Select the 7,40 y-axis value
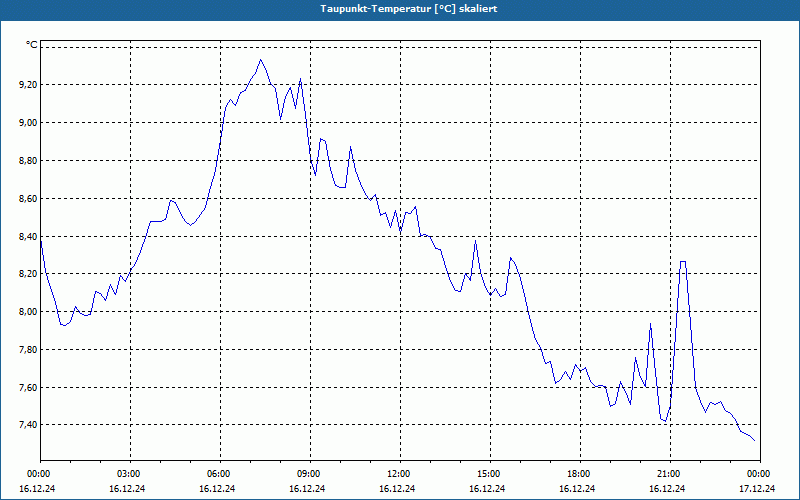The image size is (800, 500). point(28,425)
